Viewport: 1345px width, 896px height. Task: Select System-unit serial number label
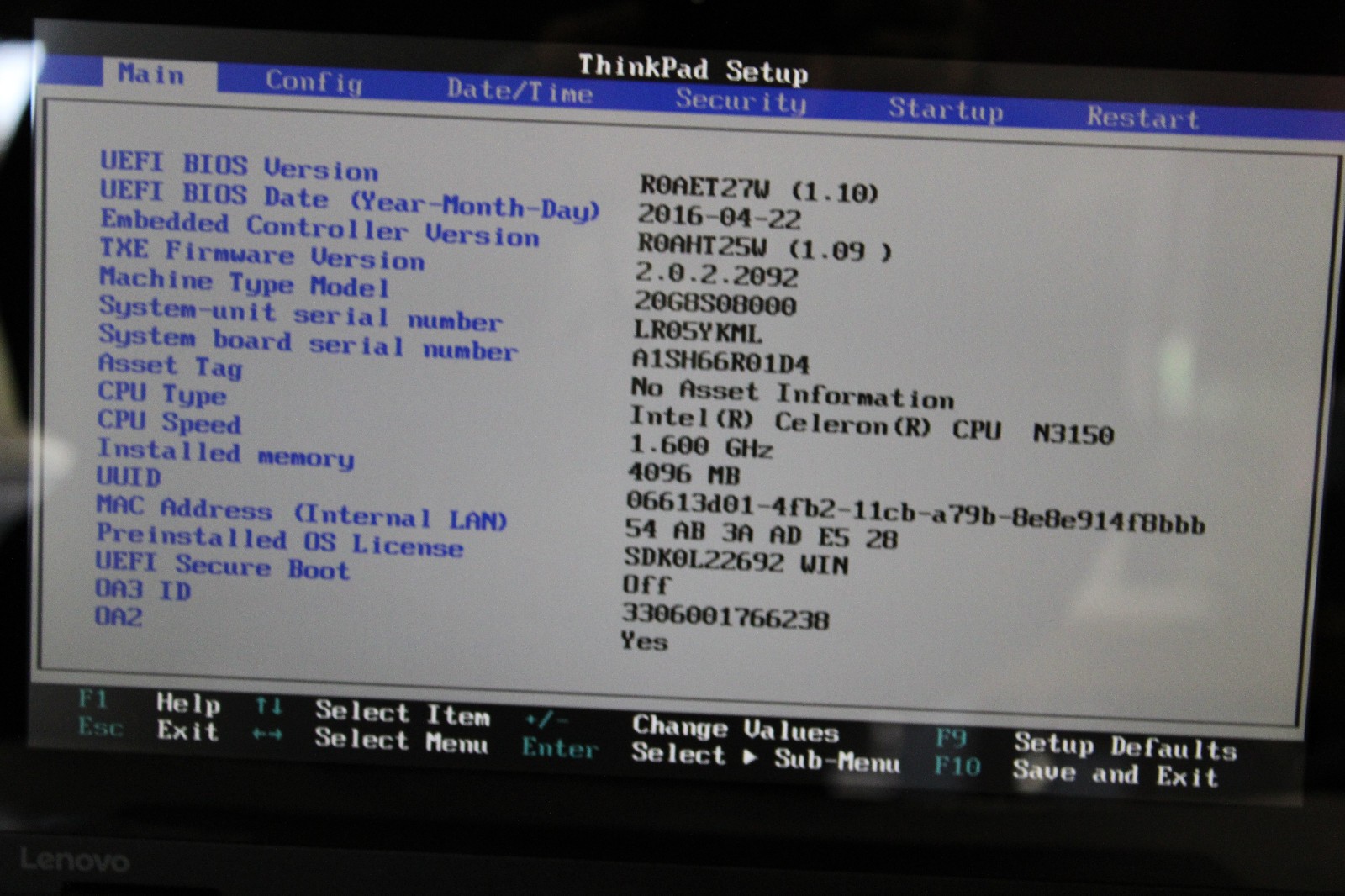[300, 313]
